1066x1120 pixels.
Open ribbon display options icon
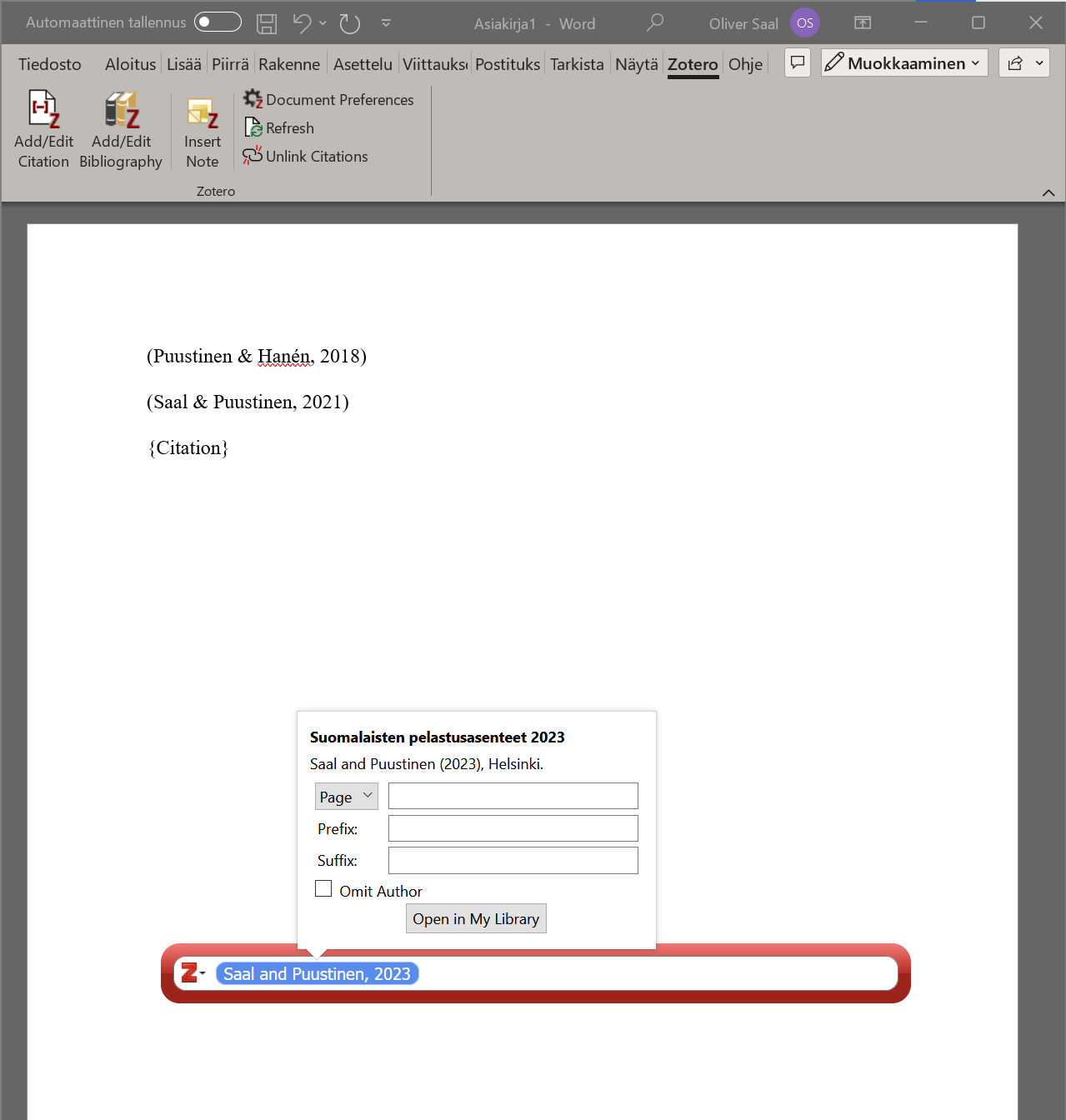pyautogui.click(x=863, y=23)
